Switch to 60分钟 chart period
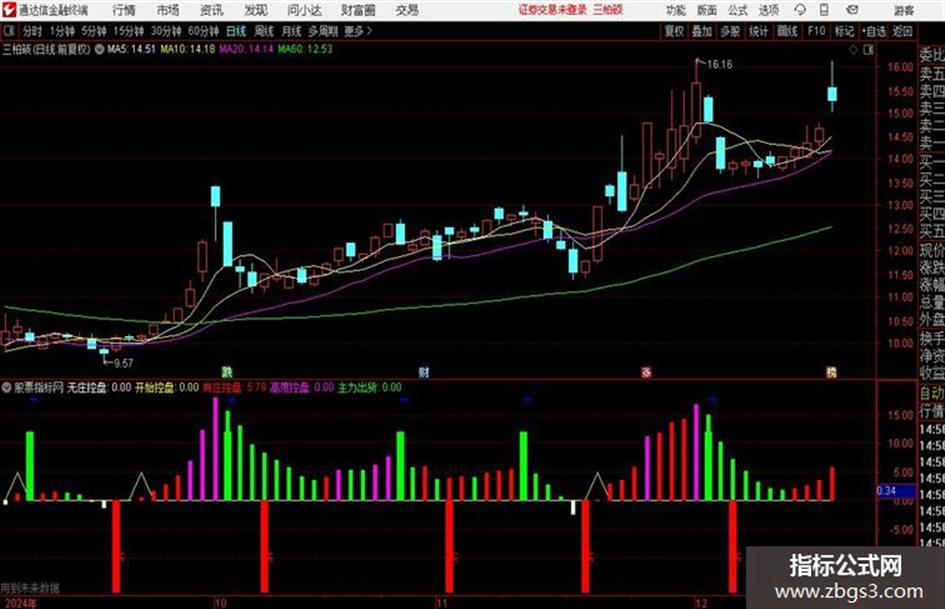945x609 pixels. point(204,31)
